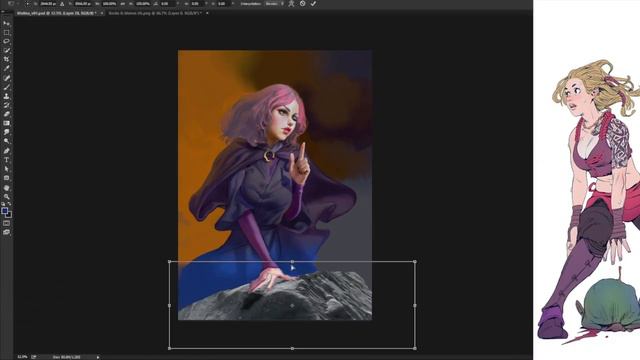The image size is (640, 360).
Task: Select the Quick Selection tool
Action: click(7, 50)
